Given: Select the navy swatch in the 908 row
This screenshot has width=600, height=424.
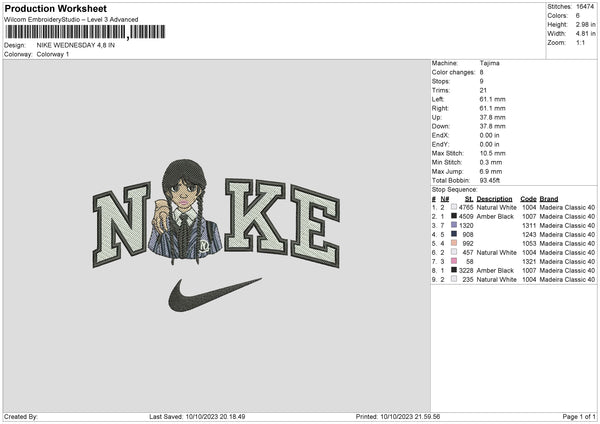Looking at the screenshot, I should tap(454, 234).
